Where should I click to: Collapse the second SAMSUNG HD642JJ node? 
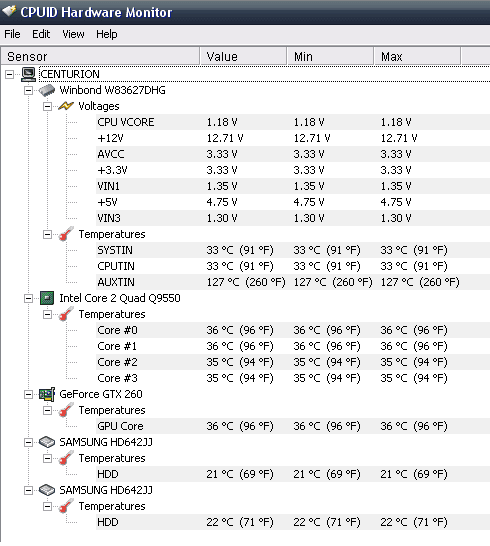click(28, 490)
